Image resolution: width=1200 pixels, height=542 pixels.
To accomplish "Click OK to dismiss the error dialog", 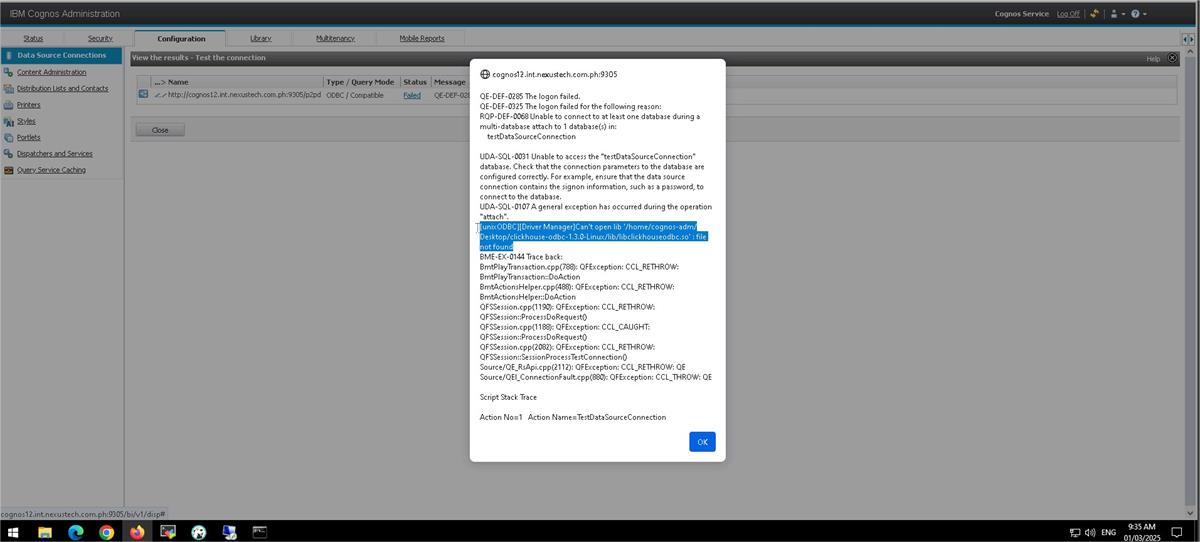I will click(702, 442).
